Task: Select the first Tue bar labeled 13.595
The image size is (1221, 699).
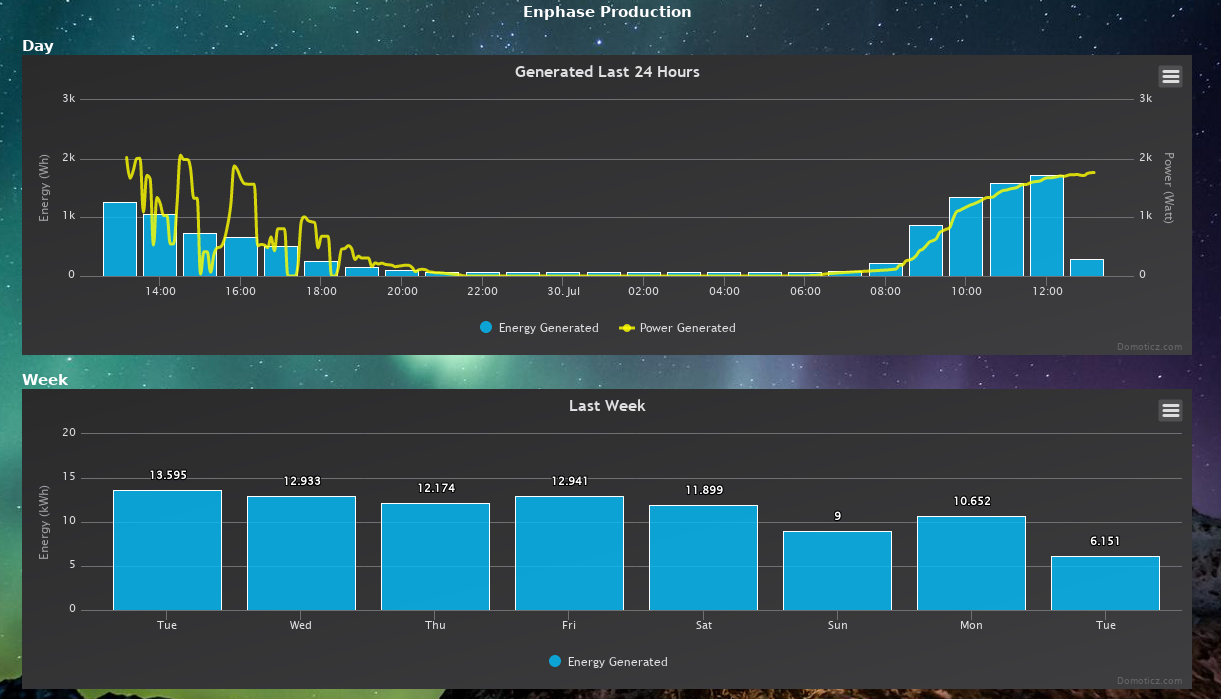Action: click(x=167, y=550)
